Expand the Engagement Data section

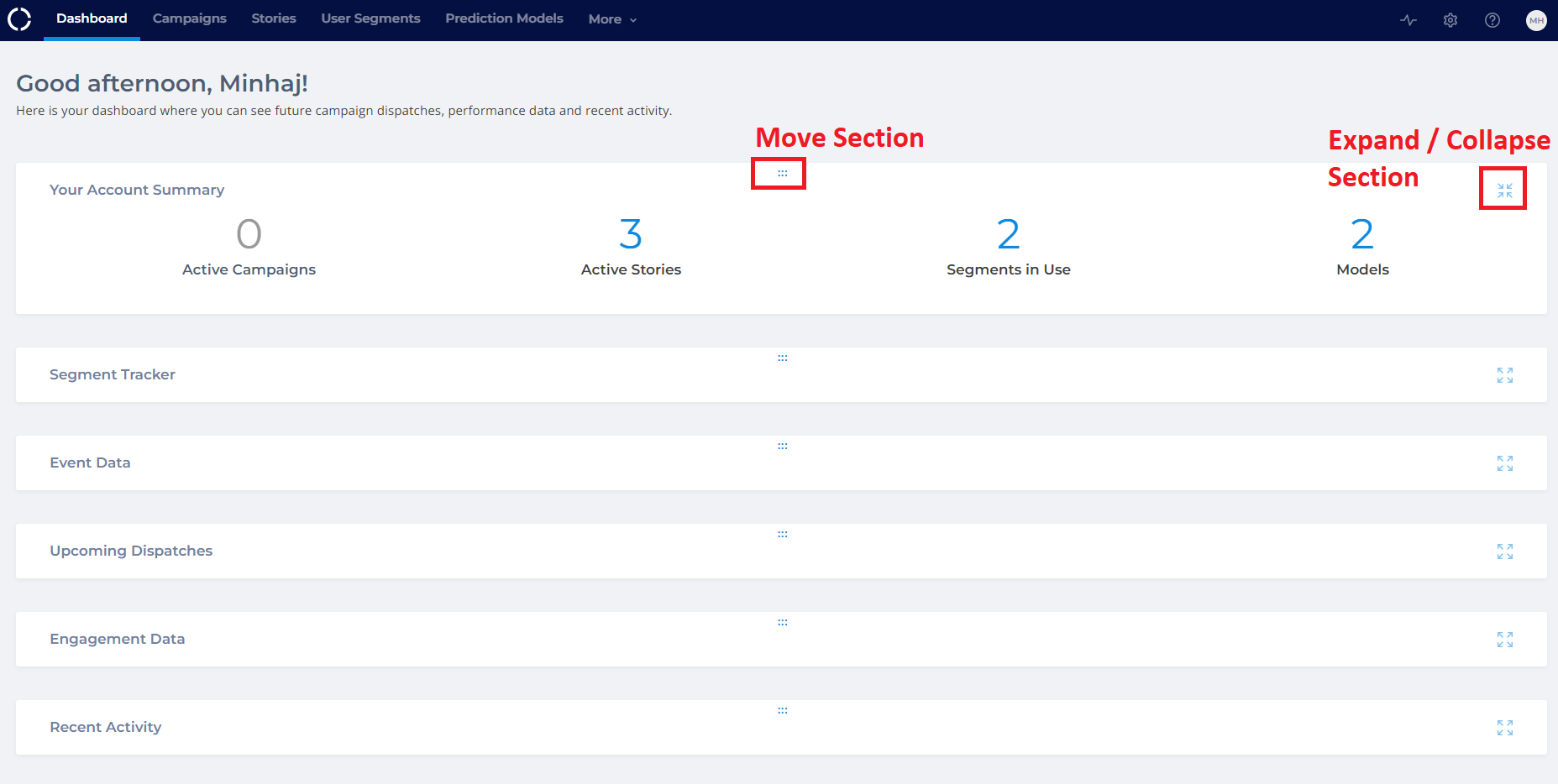(1505, 640)
